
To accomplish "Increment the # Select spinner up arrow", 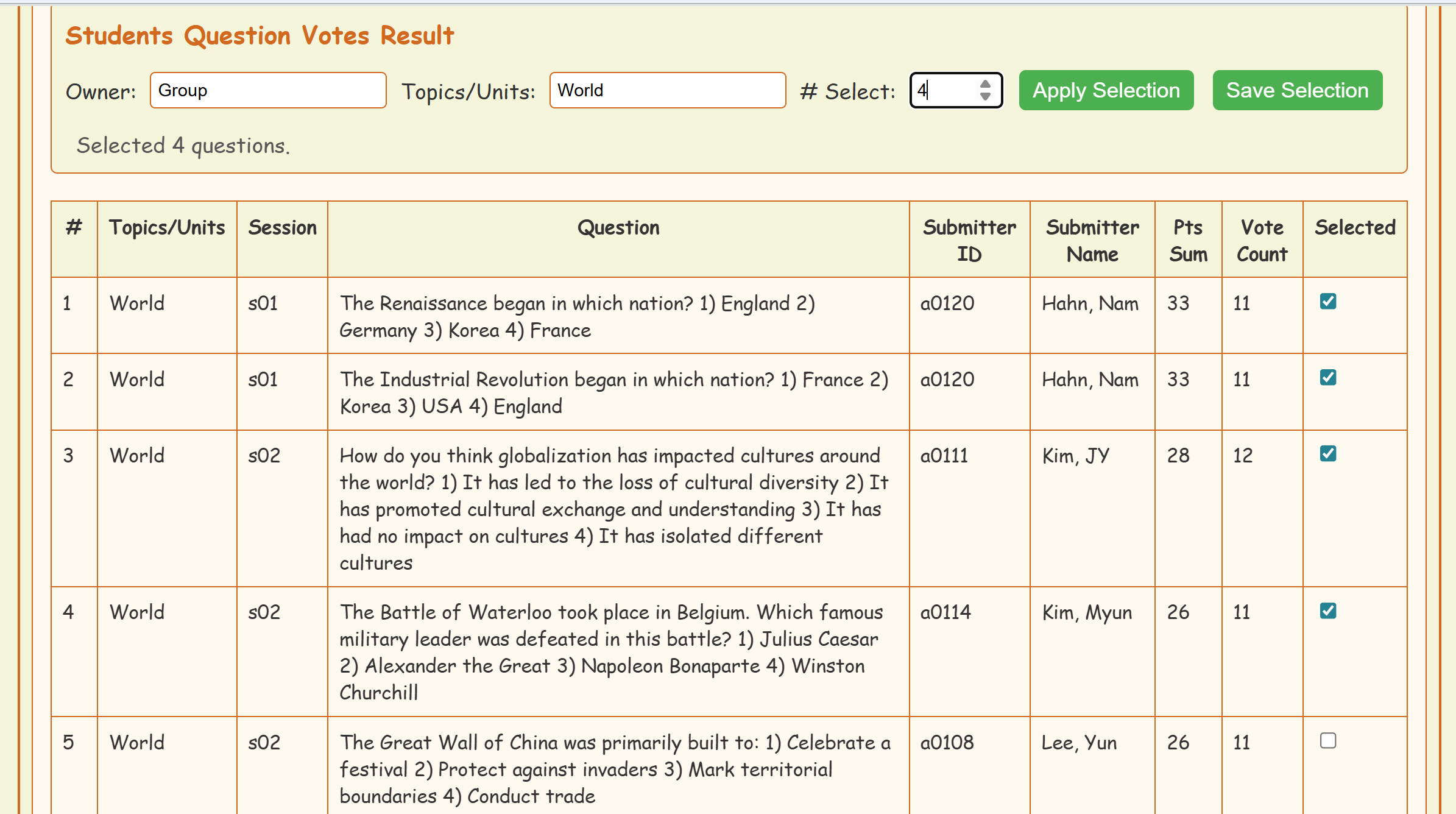I will [x=985, y=85].
